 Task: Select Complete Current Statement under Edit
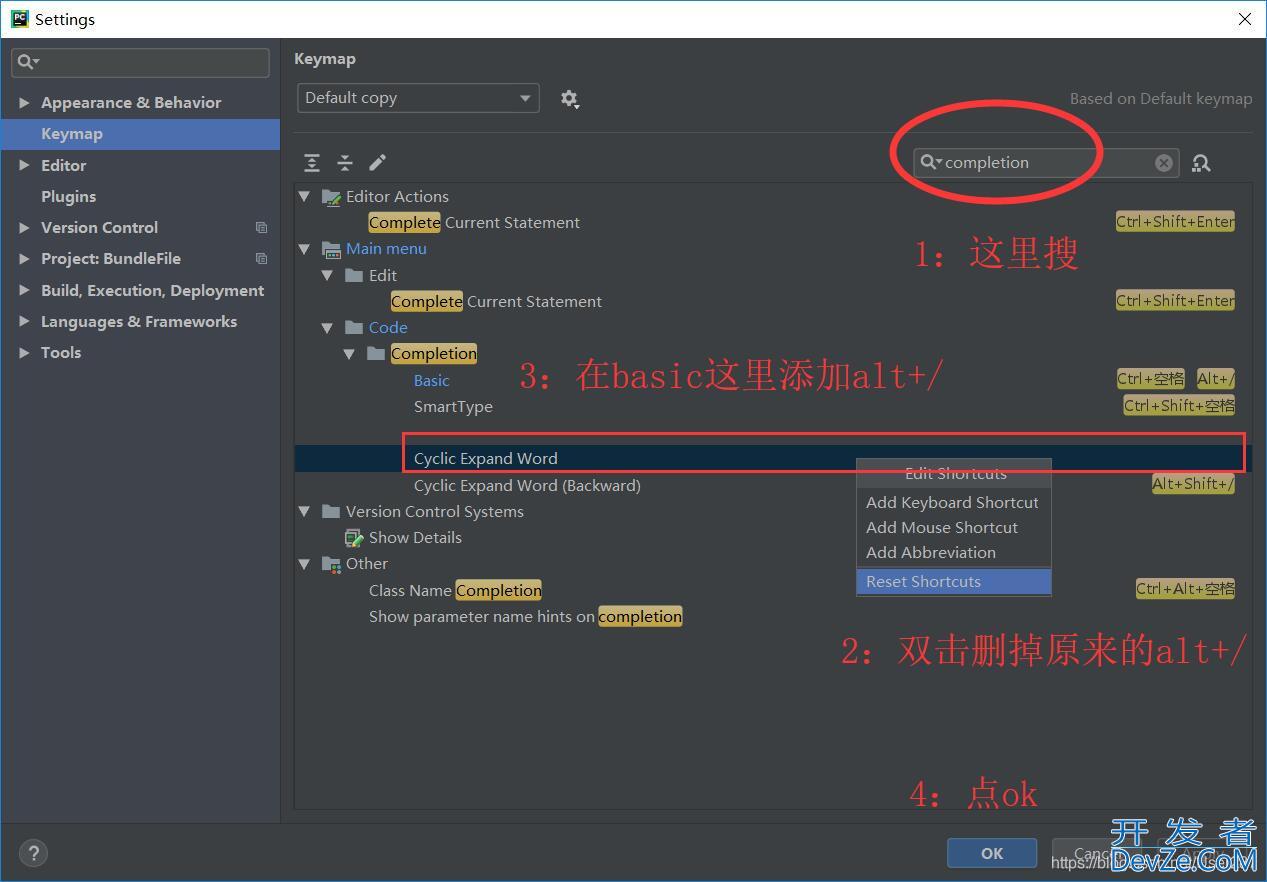click(496, 301)
